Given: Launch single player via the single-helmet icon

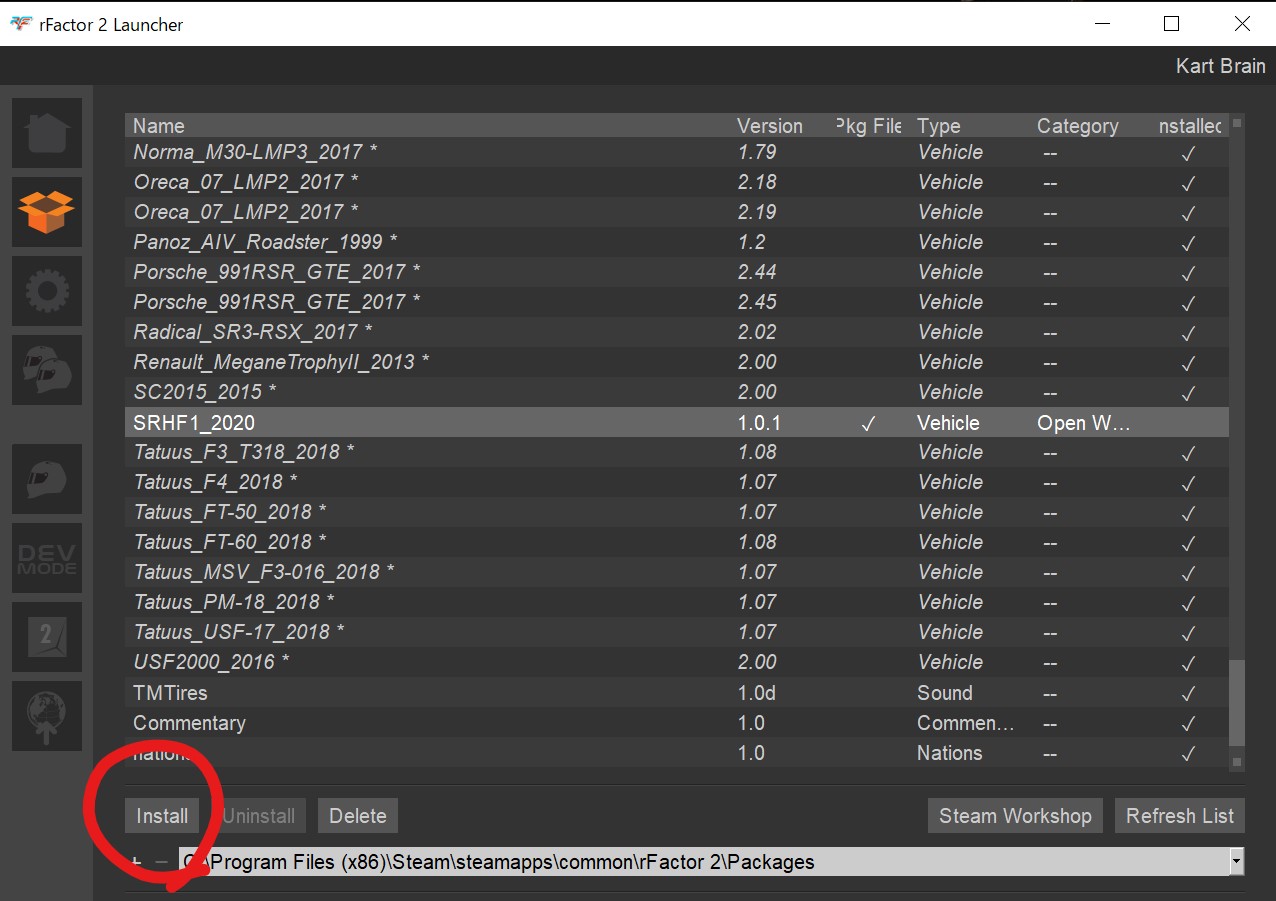Looking at the screenshot, I should (x=47, y=479).
